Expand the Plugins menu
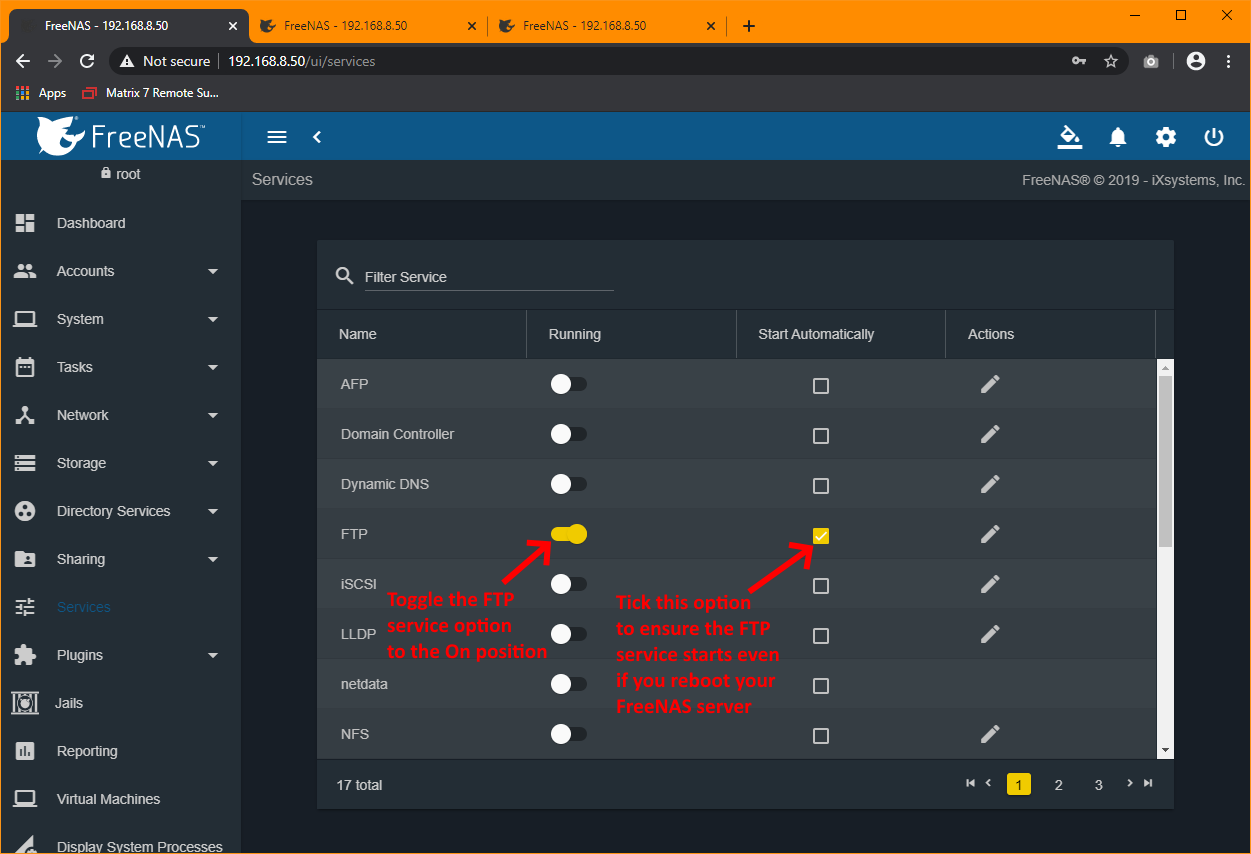The height and width of the screenshot is (854, 1251). pos(120,655)
